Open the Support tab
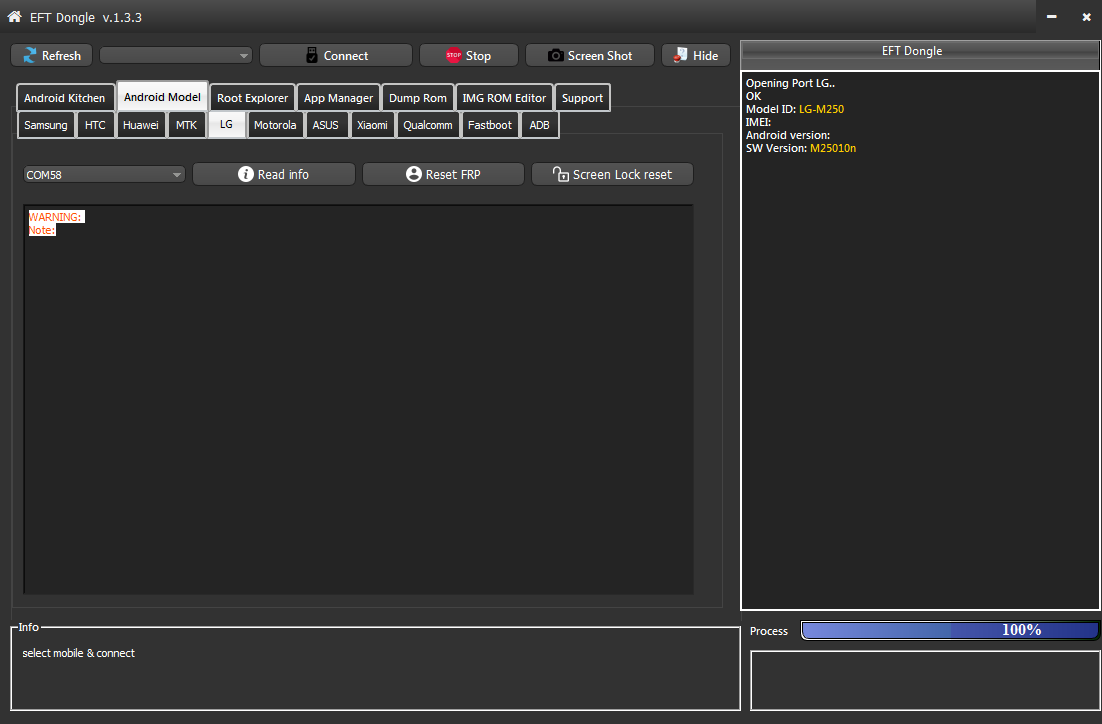This screenshot has width=1102, height=724. 582,98
